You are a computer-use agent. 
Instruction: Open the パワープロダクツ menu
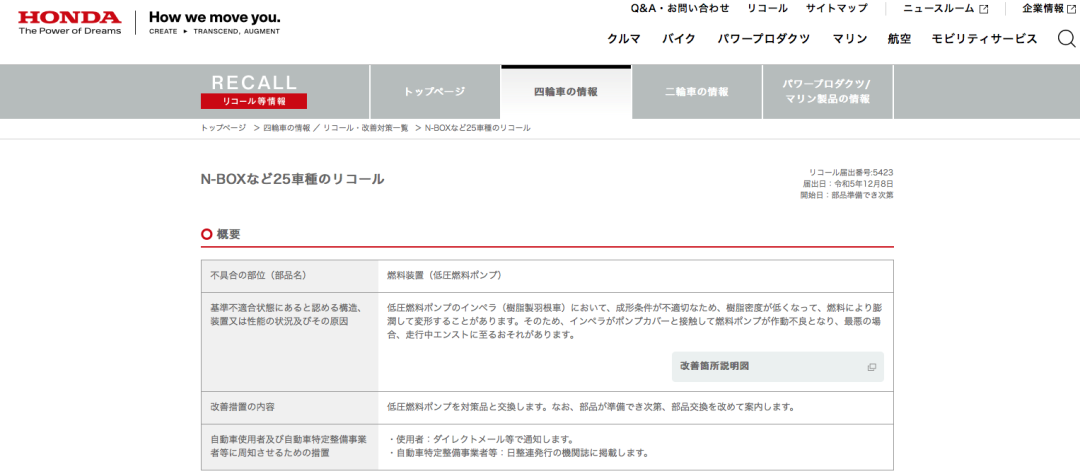763,39
